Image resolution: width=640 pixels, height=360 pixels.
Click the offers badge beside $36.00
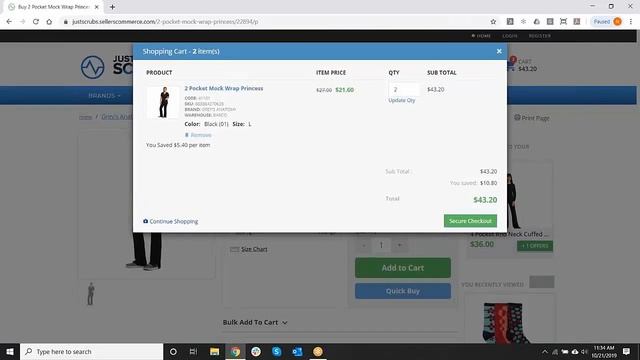[535, 246]
